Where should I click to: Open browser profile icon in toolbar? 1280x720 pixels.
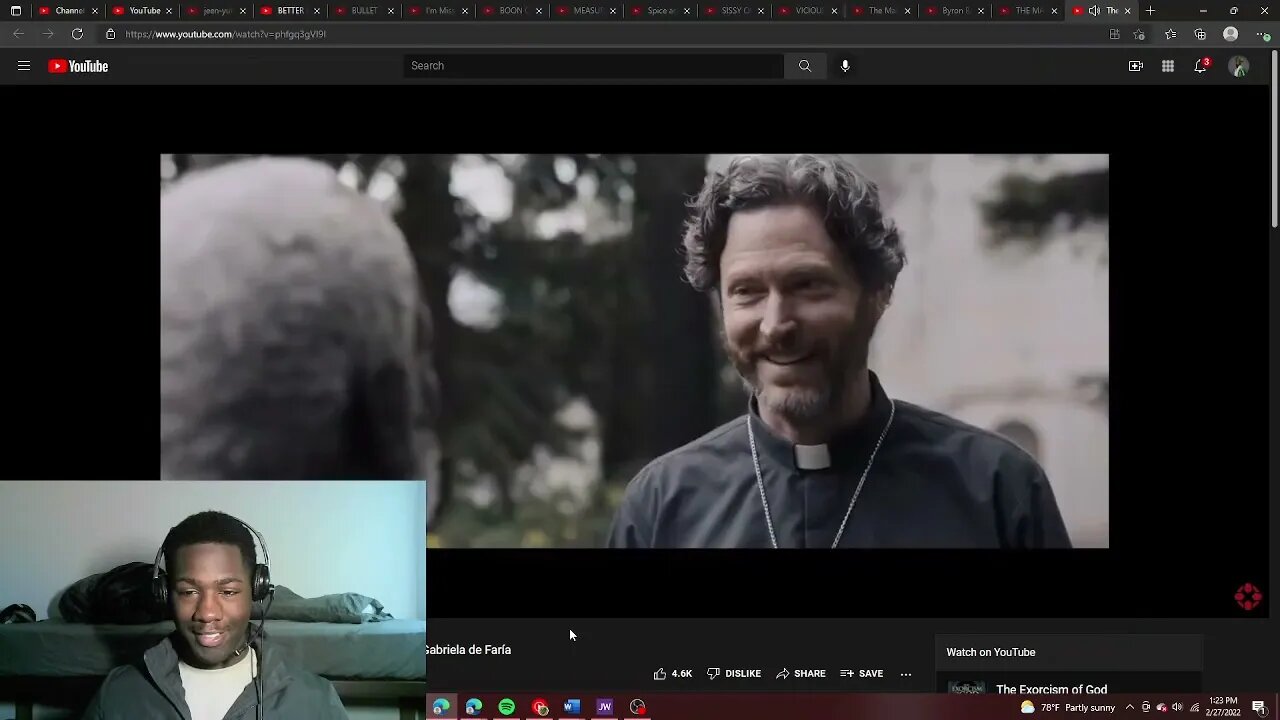click(1231, 34)
